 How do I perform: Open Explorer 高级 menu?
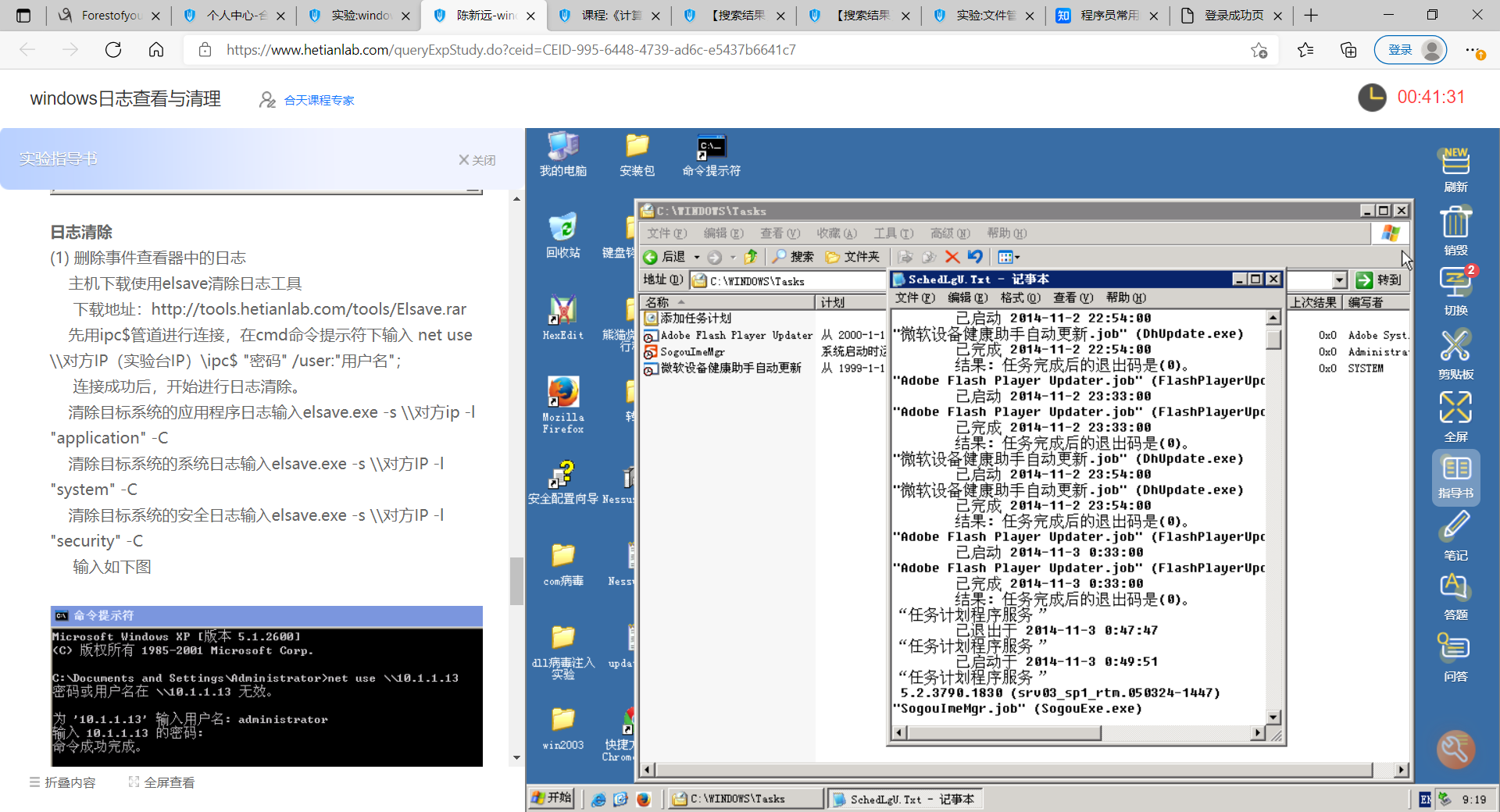coord(950,233)
